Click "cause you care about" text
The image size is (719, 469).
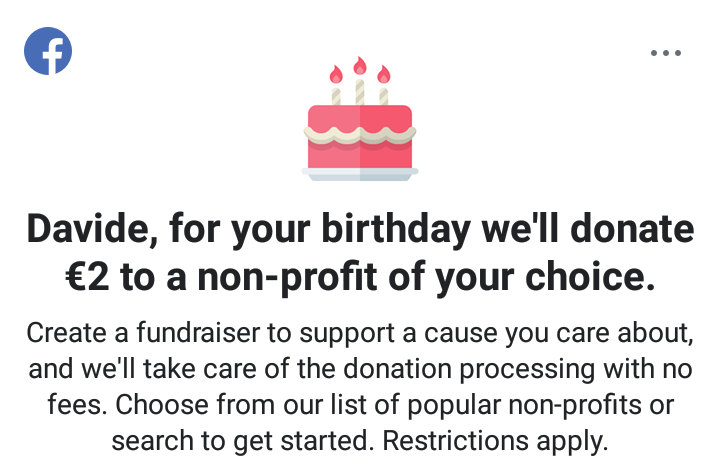coord(559,333)
